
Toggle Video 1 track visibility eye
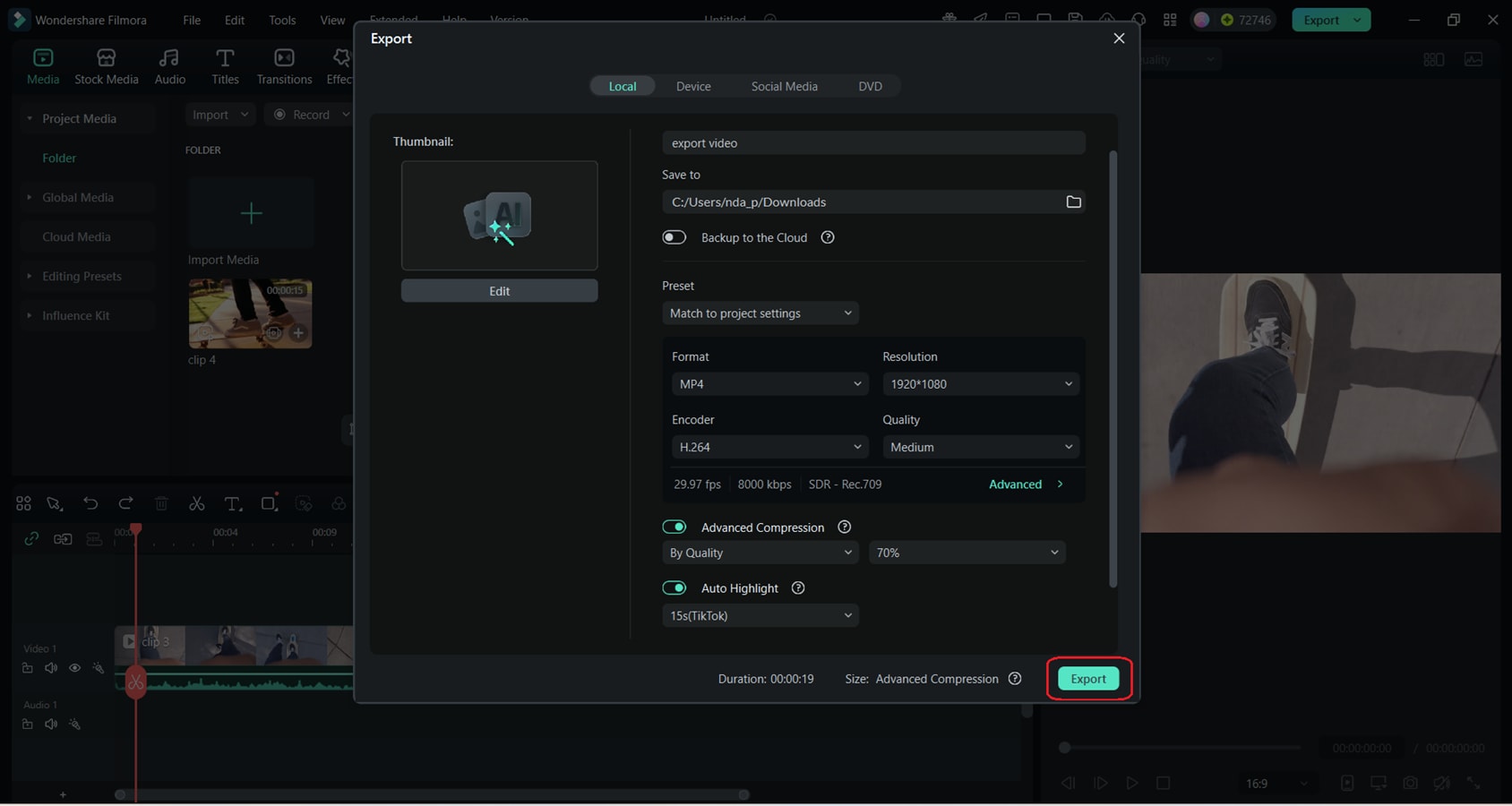coord(74,668)
